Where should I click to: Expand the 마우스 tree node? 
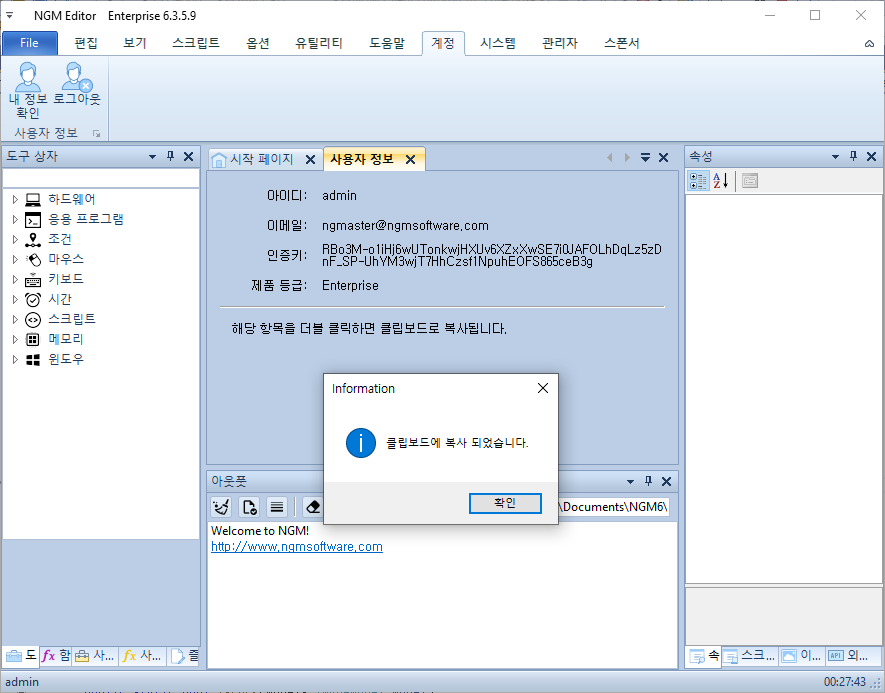coord(15,259)
